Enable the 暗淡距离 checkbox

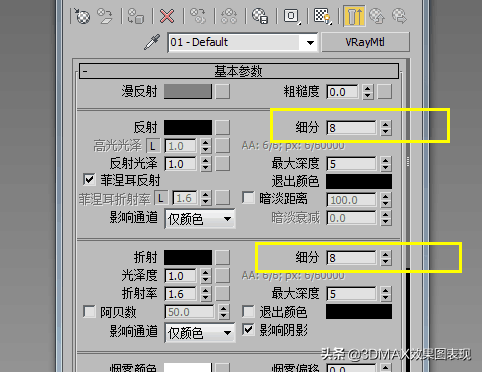(x=248, y=197)
